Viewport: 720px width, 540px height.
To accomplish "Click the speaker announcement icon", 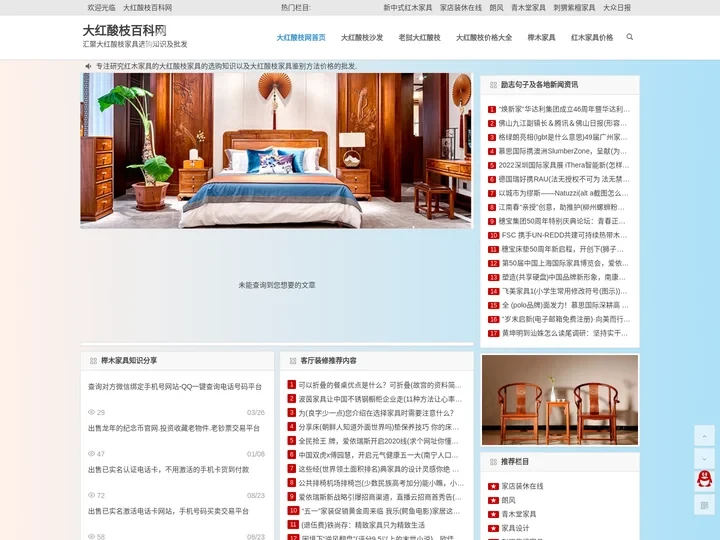I will (88, 66).
